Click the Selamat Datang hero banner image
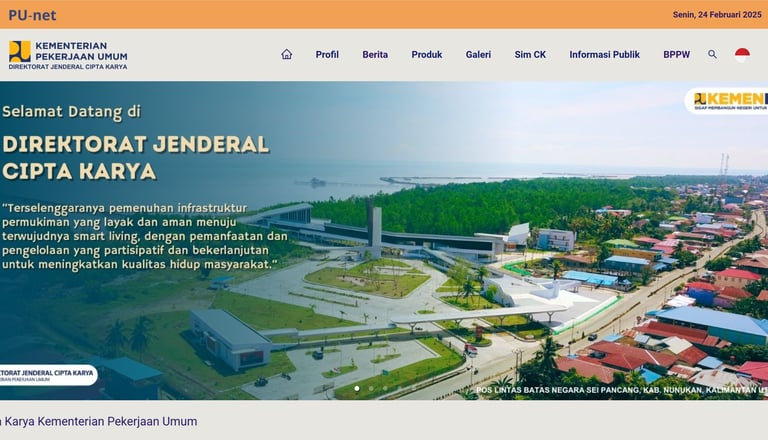The height and width of the screenshot is (440, 768). coord(384,241)
